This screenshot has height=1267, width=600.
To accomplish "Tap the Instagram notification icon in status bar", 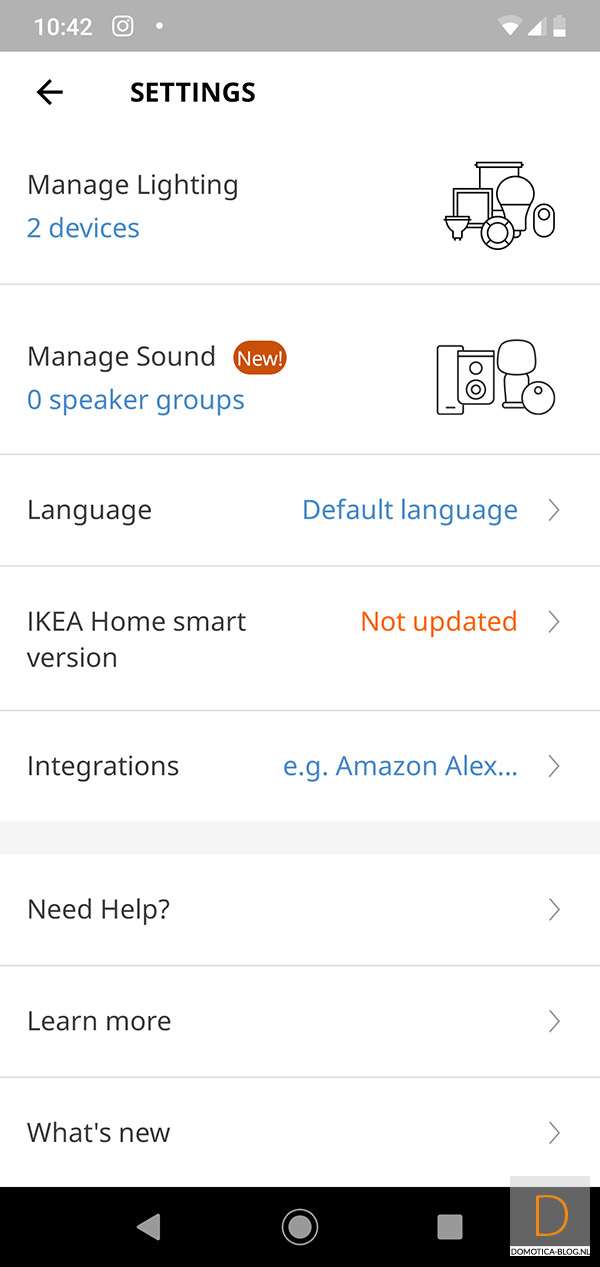I will (x=122, y=26).
